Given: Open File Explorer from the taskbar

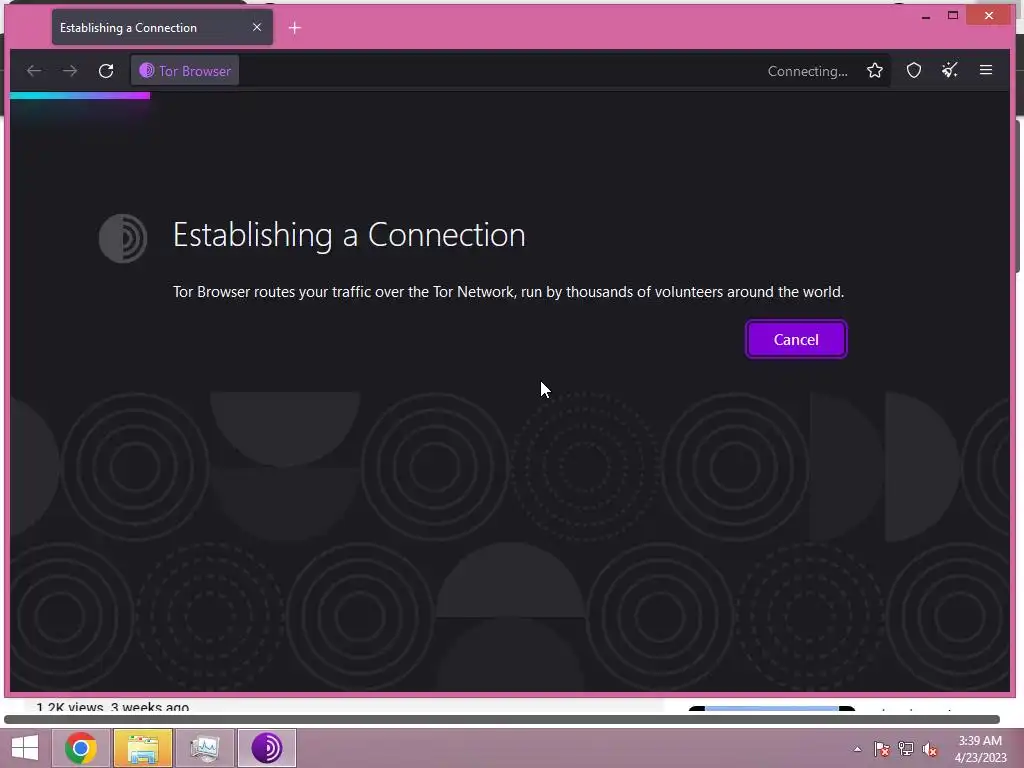Looking at the screenshot, I should click(143, 748).
